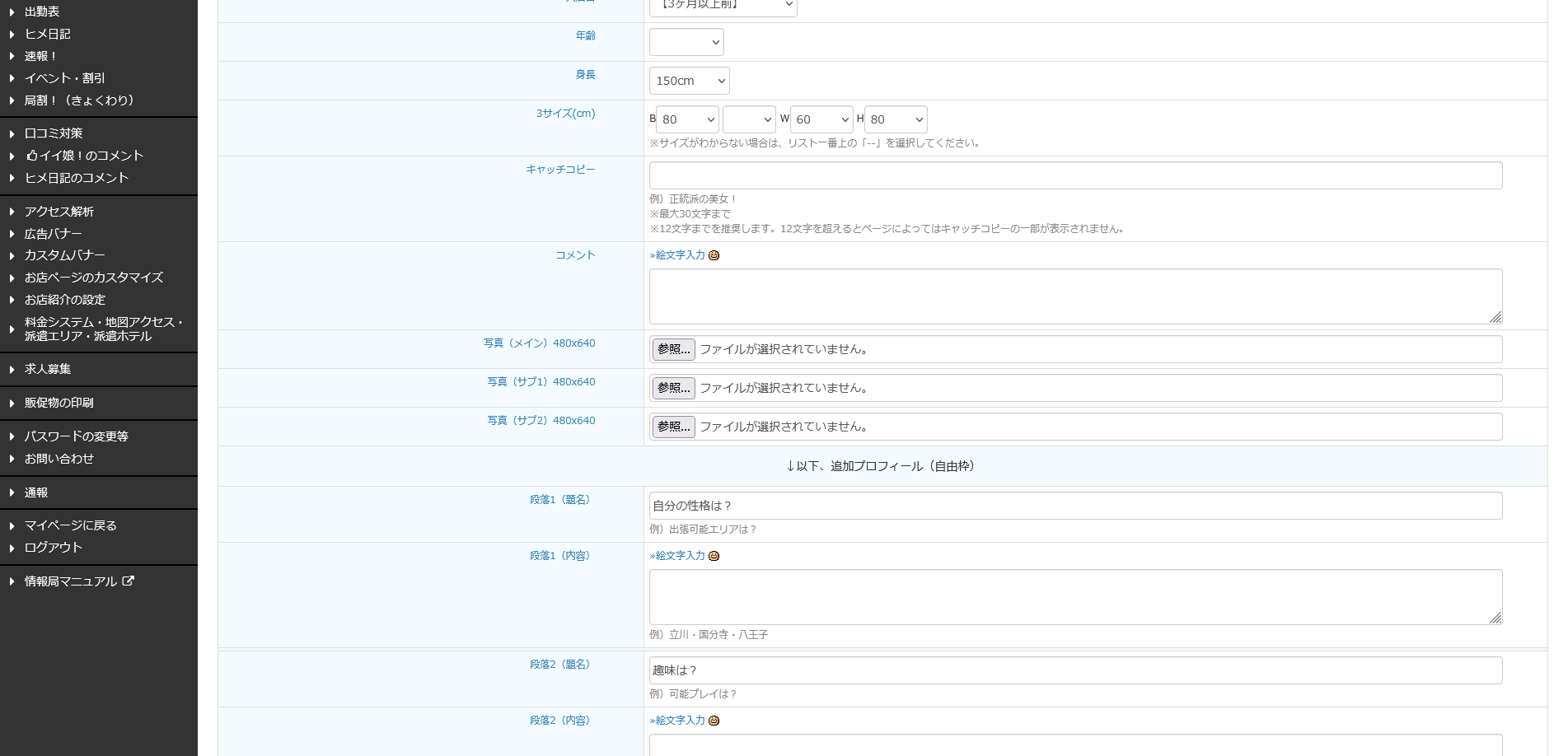This screenshot has height=756, width=1568.
Task: Open 求人募集 in the sidebar
Action: point(48,369)
